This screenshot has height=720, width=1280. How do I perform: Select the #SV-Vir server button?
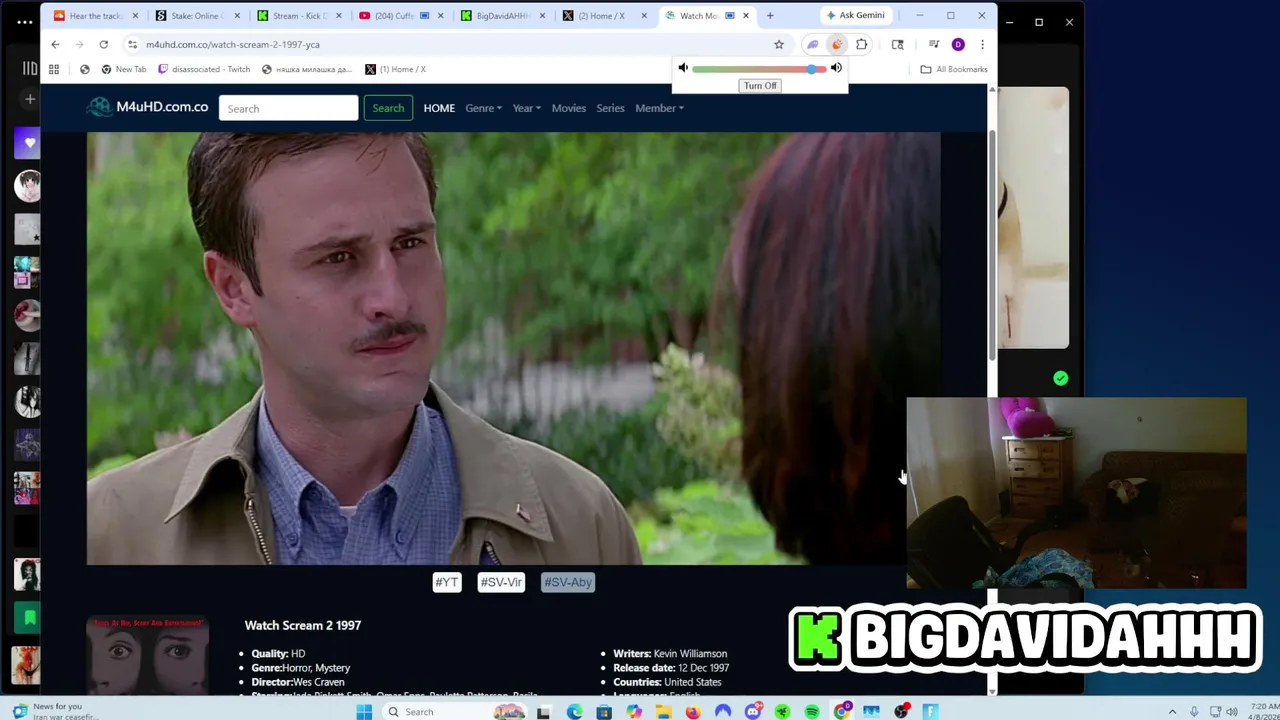[x=501, y=582]
